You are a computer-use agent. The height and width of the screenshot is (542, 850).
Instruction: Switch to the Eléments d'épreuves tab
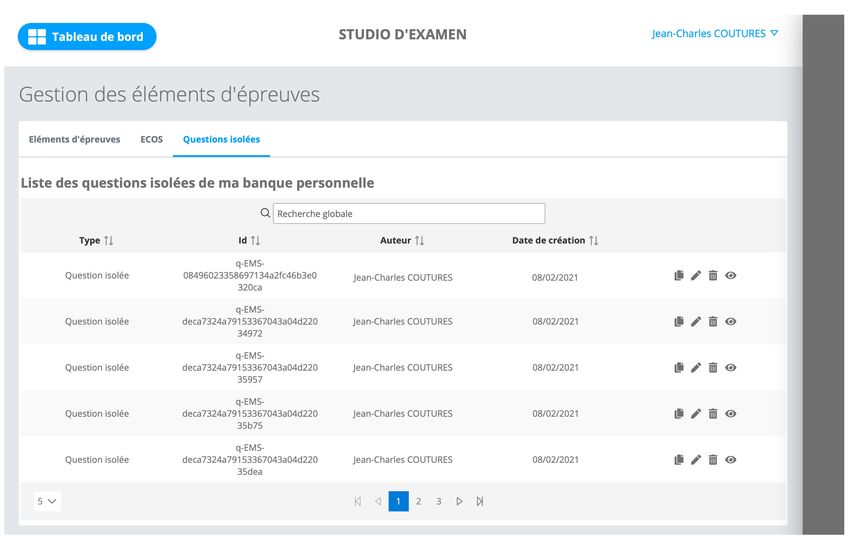coord(74,139)
